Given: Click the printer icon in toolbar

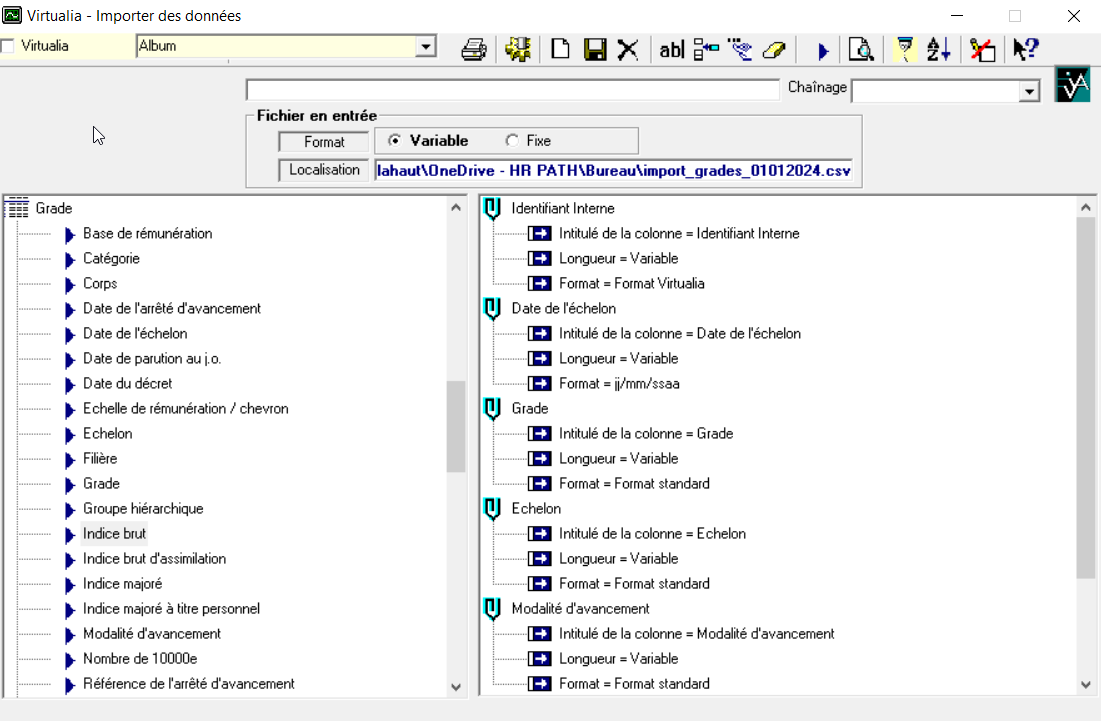Looking at the screenshot, I should tap(474, 49).
